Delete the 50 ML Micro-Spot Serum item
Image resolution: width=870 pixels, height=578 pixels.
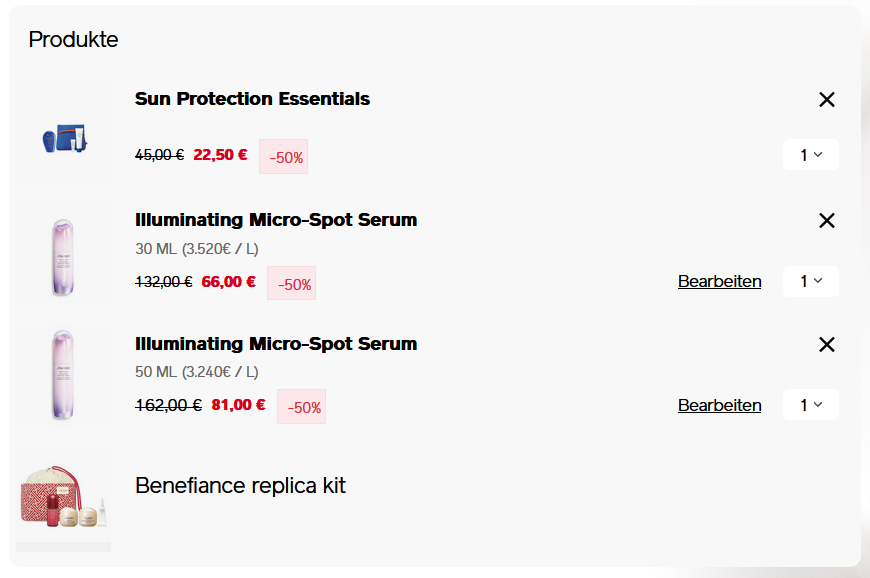(826, 344)
